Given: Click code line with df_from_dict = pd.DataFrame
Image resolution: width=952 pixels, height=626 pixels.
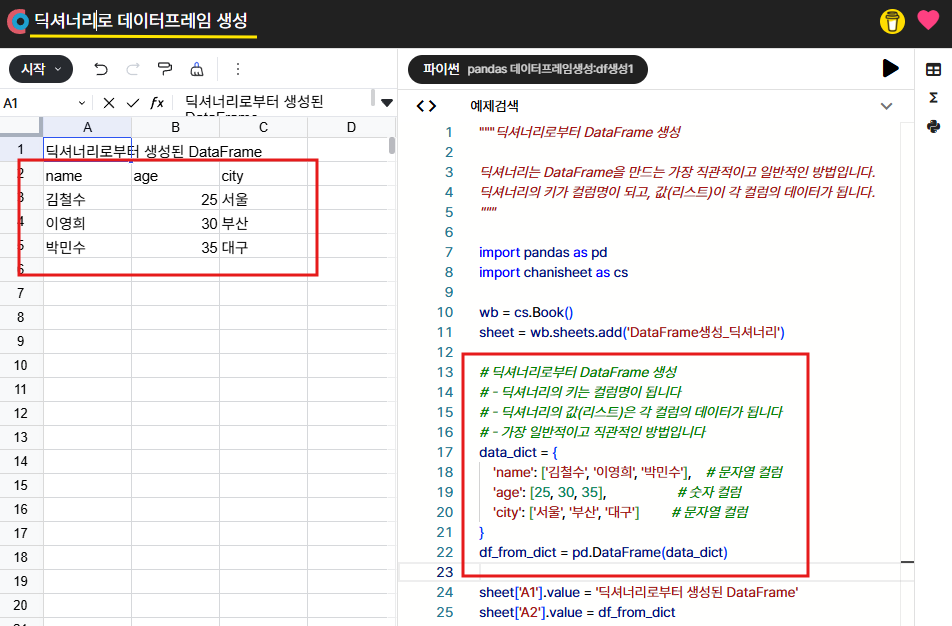Looking at the screenshot, I should point(603,553).
